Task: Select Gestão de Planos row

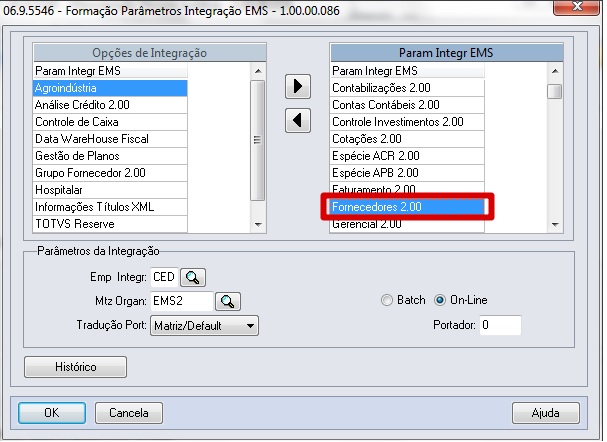Action: point(110,156)
